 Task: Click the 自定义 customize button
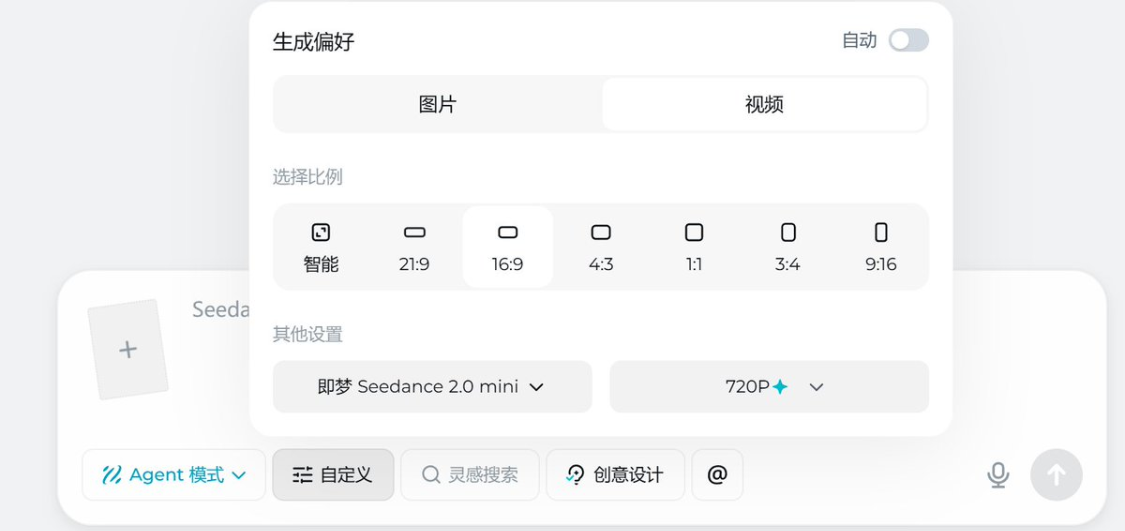tap(333, 475)
